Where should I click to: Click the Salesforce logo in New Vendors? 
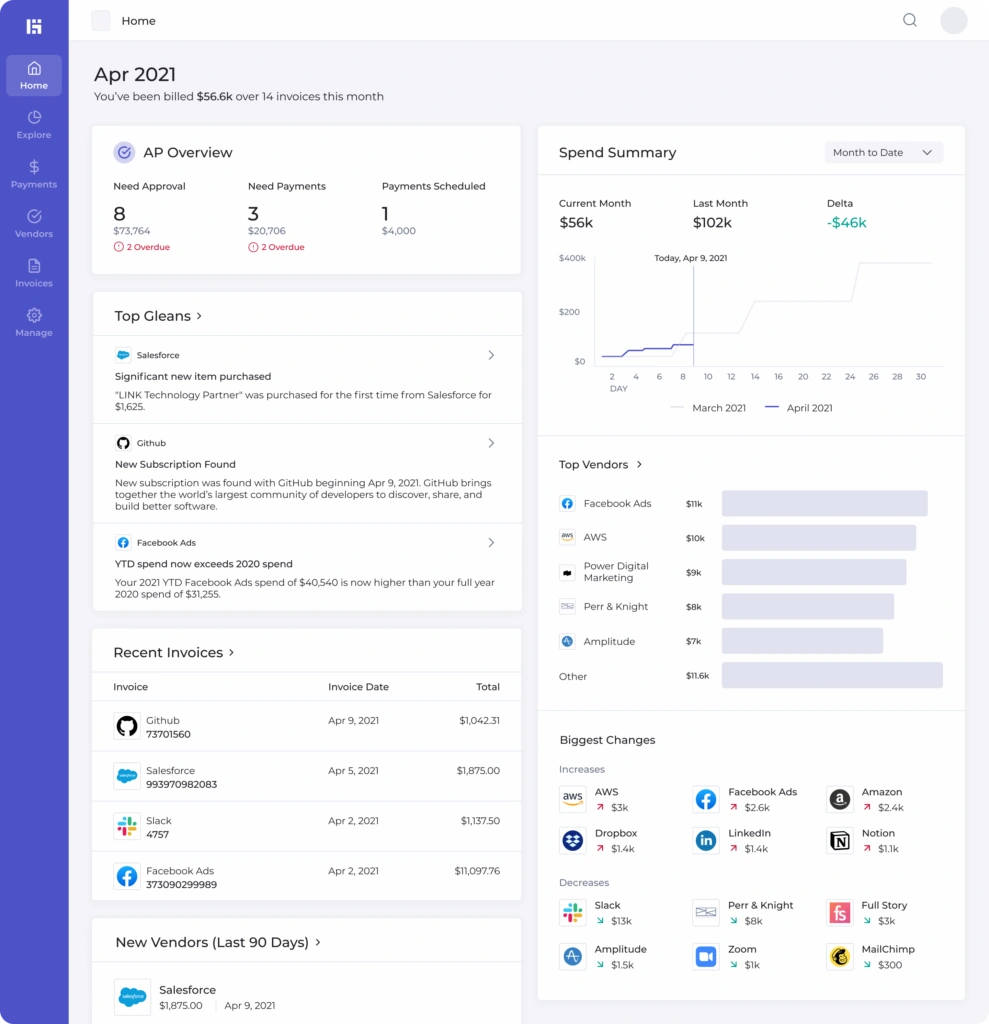[132, 997]
